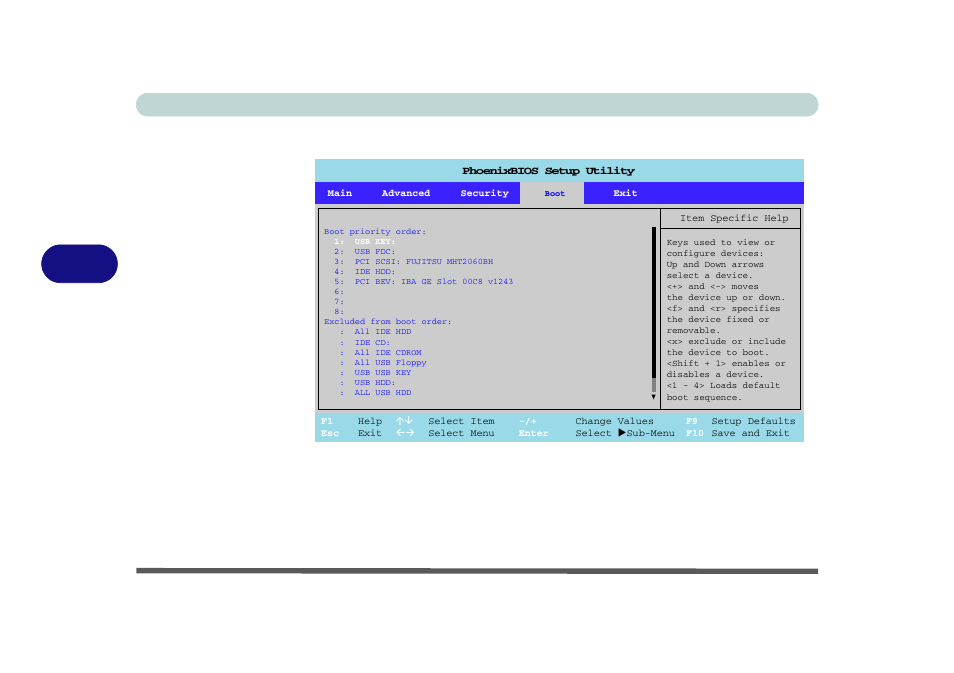Go to the Exit tab
This screenshot has height=673, width=954.
[x=625, y=193]
